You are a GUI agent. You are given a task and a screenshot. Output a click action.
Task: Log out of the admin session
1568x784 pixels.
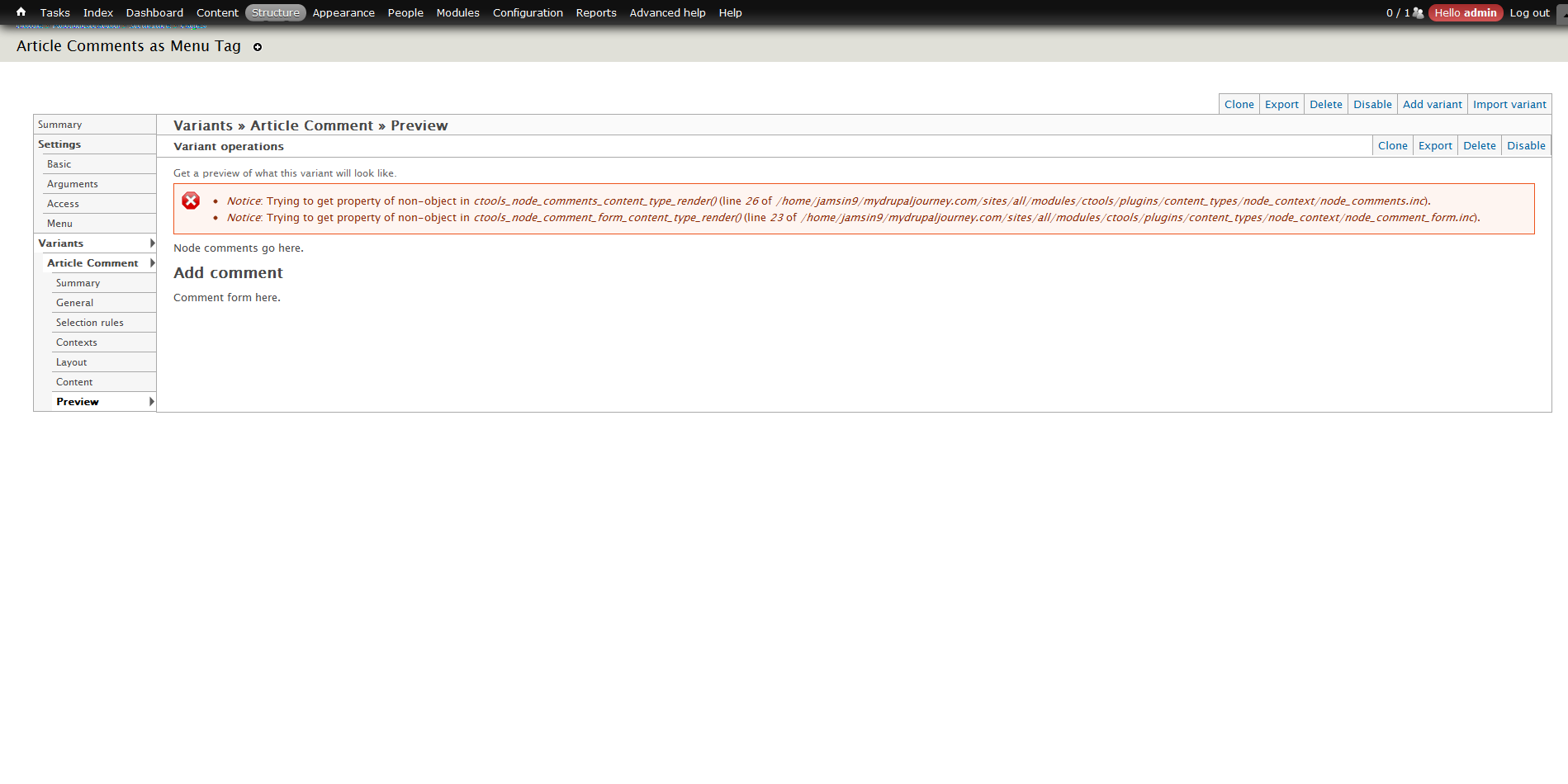click(1529, 12)
